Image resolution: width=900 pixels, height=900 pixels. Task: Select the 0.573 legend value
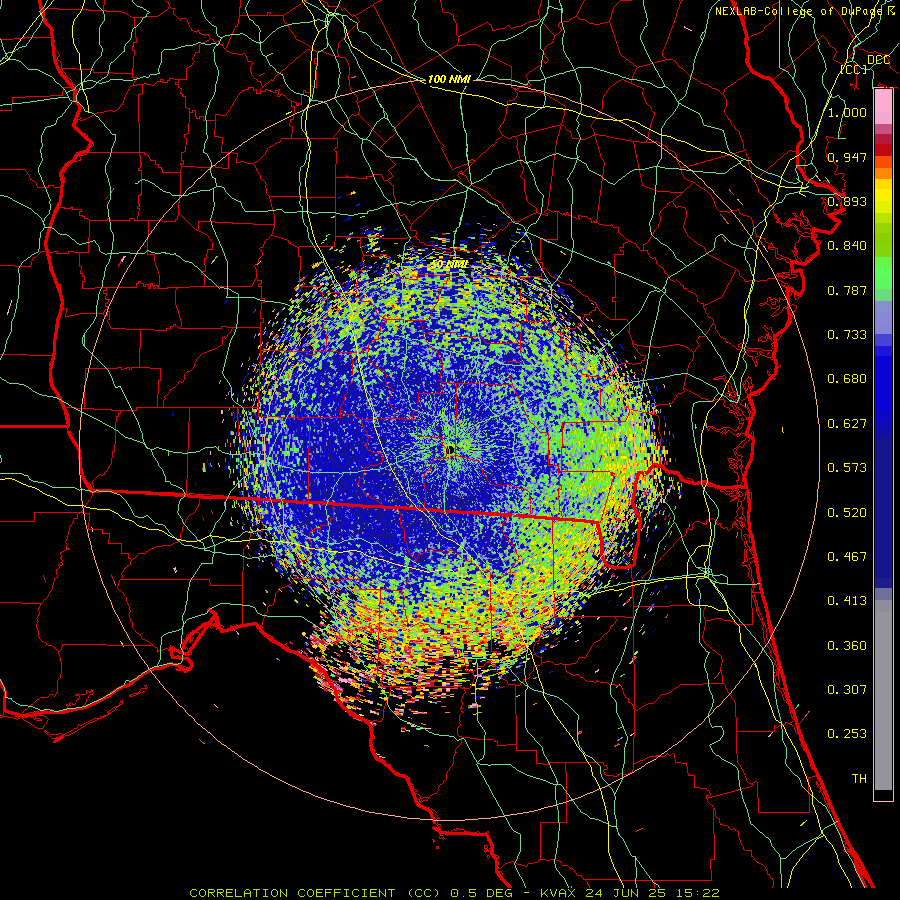847,468
